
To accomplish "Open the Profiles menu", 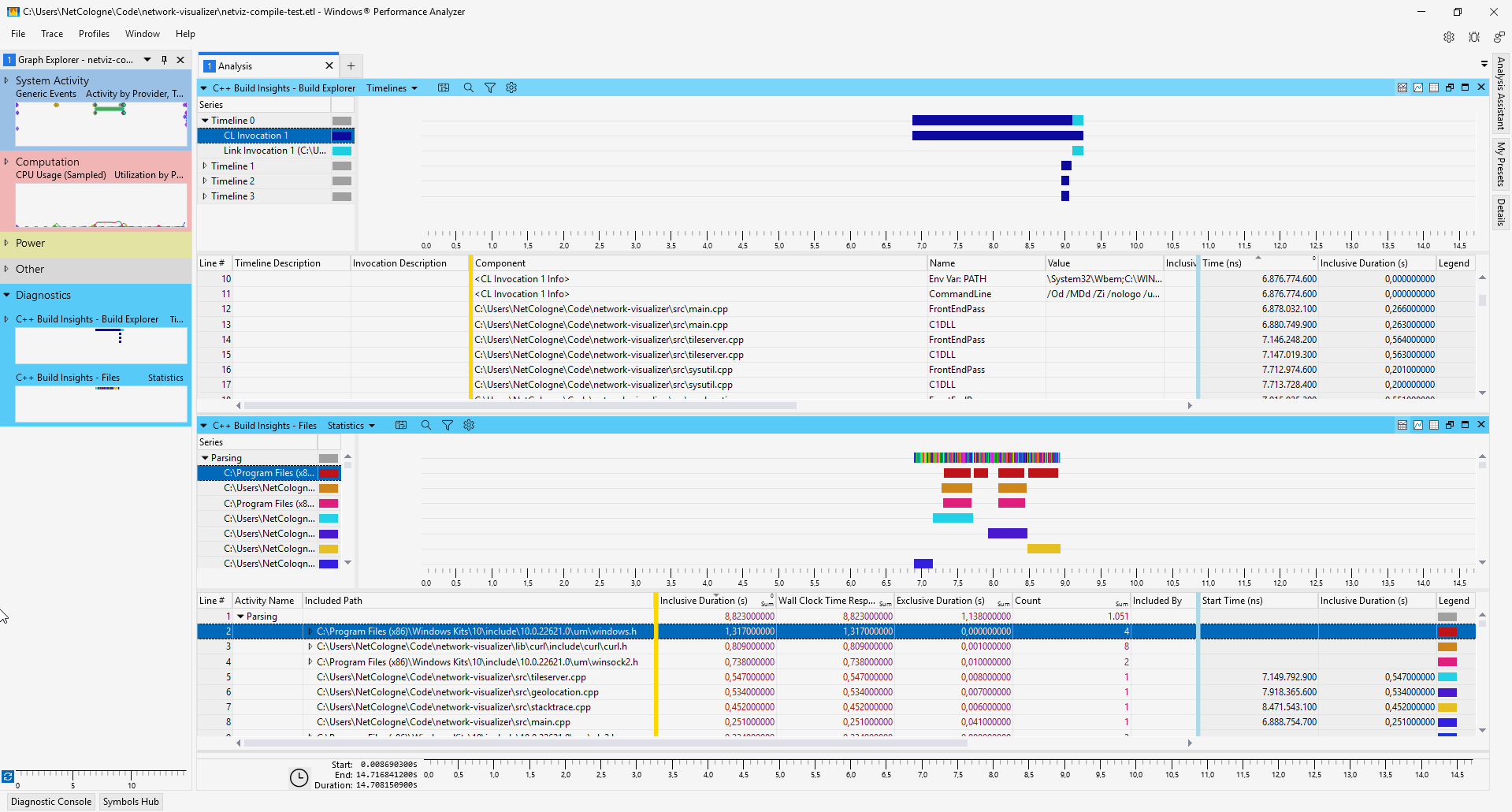I will pos(94,34).
